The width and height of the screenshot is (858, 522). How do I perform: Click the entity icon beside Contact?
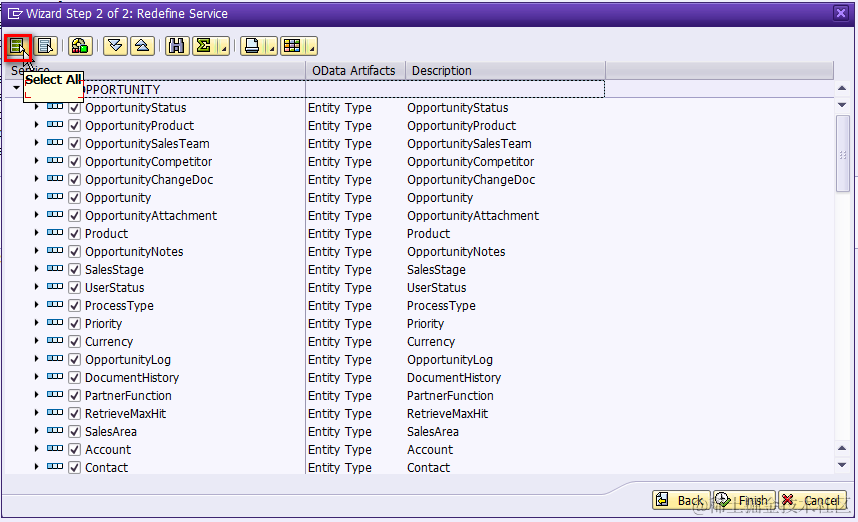click(55, 467)
